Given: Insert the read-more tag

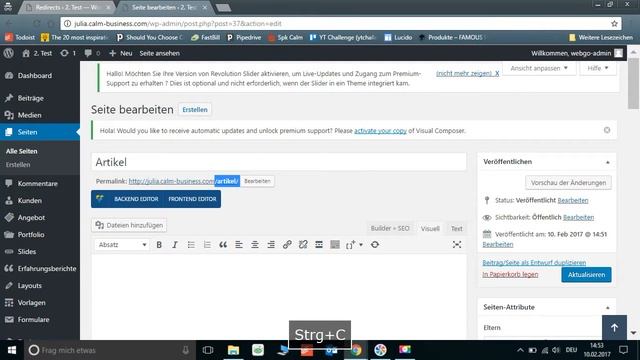Looking at the screenshot, I should tap(319, 244).
